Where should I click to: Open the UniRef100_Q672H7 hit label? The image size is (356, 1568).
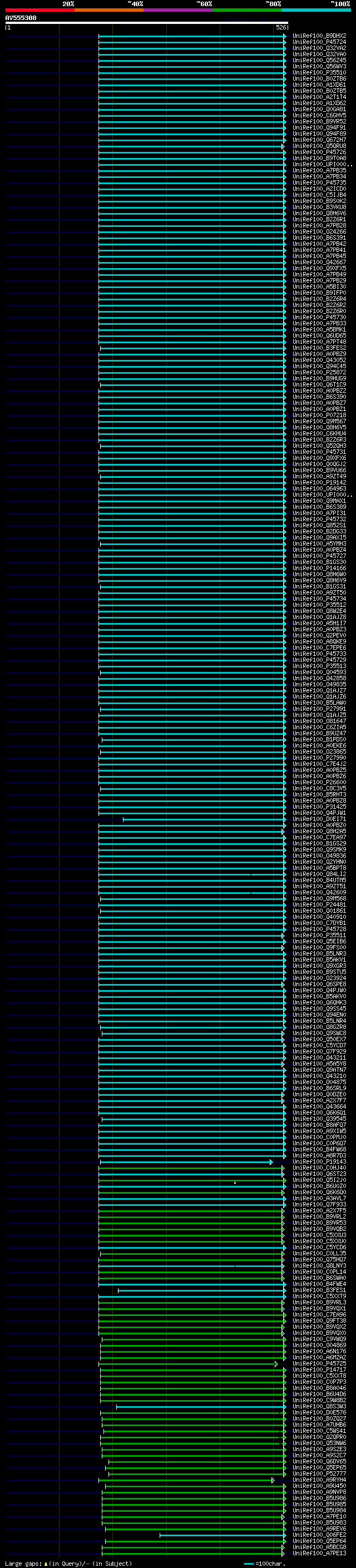click(319, 140)
